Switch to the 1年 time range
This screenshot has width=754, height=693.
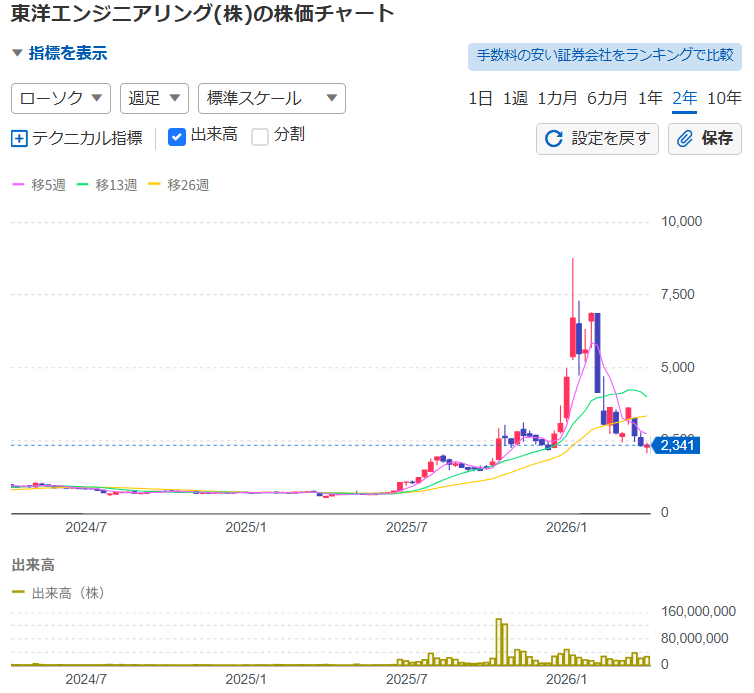650,98
